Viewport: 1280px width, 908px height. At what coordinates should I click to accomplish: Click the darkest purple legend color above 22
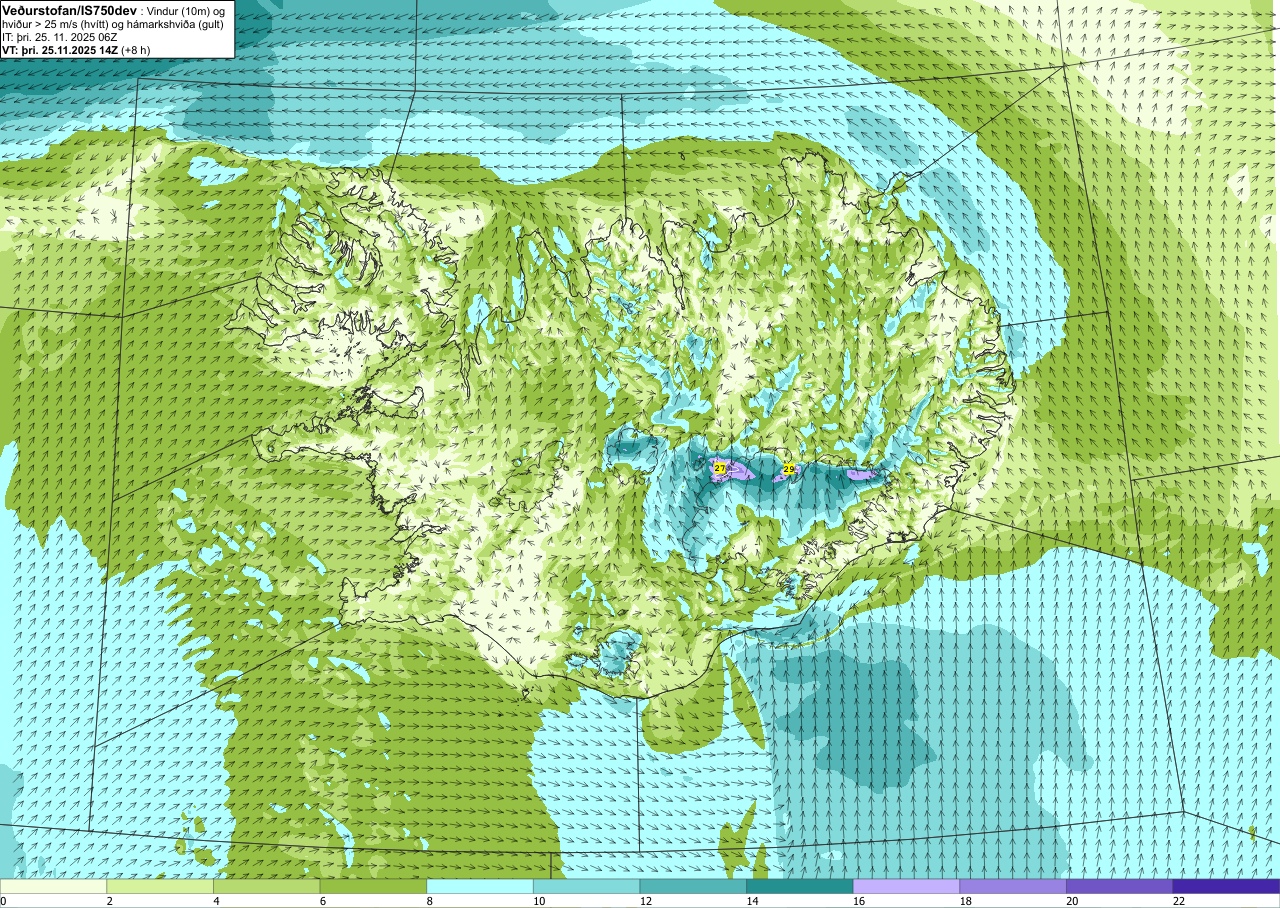[1227, 886]
